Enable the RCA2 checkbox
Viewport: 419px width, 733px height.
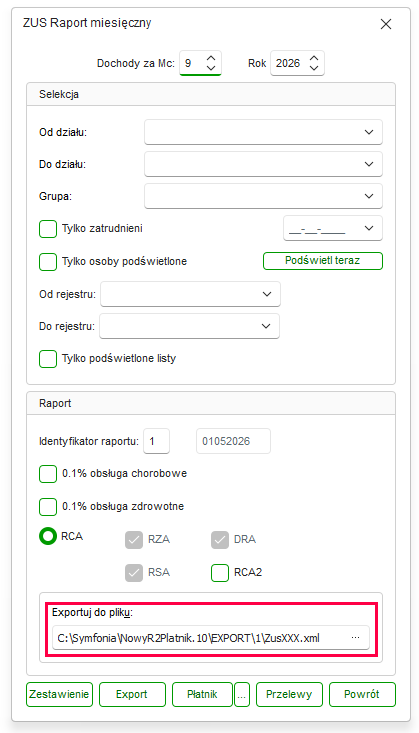pos(220,573)
